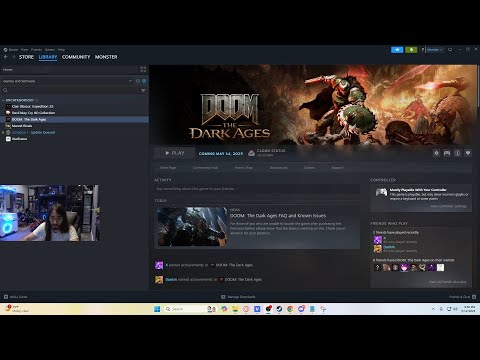Open the COMMUNITY tab
The image size is (480, 360).
[x=76, y=57]
